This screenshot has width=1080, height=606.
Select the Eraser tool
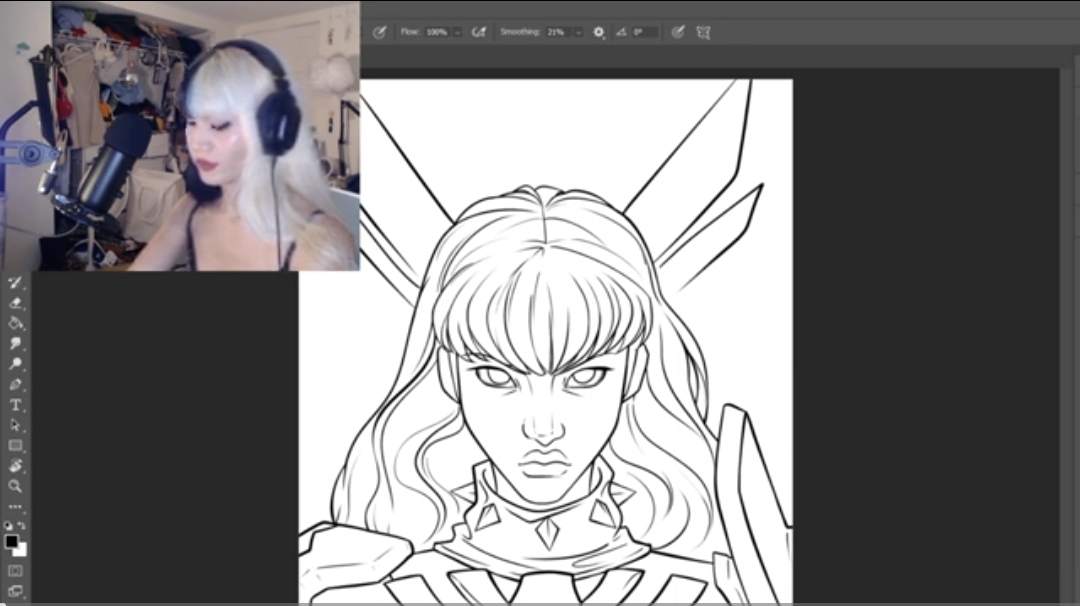click(16, 303)
